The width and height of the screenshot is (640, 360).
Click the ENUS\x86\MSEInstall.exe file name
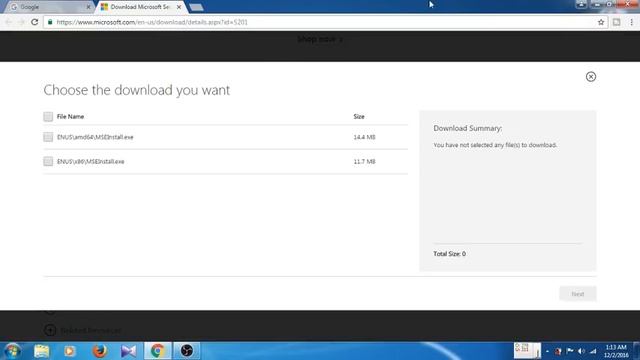pos(91,162)
